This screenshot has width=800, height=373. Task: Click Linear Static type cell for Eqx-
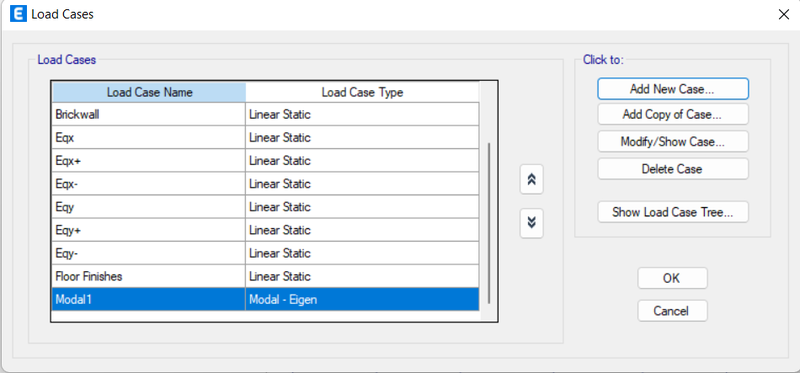pos(362,184)
